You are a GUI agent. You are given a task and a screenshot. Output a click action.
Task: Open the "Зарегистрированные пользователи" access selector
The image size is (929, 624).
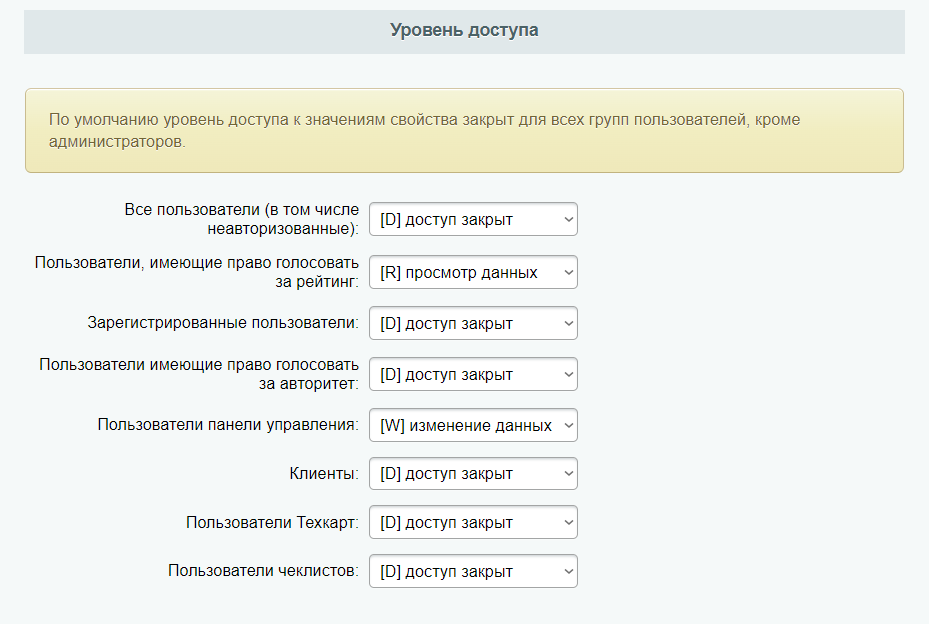point(472,322)
